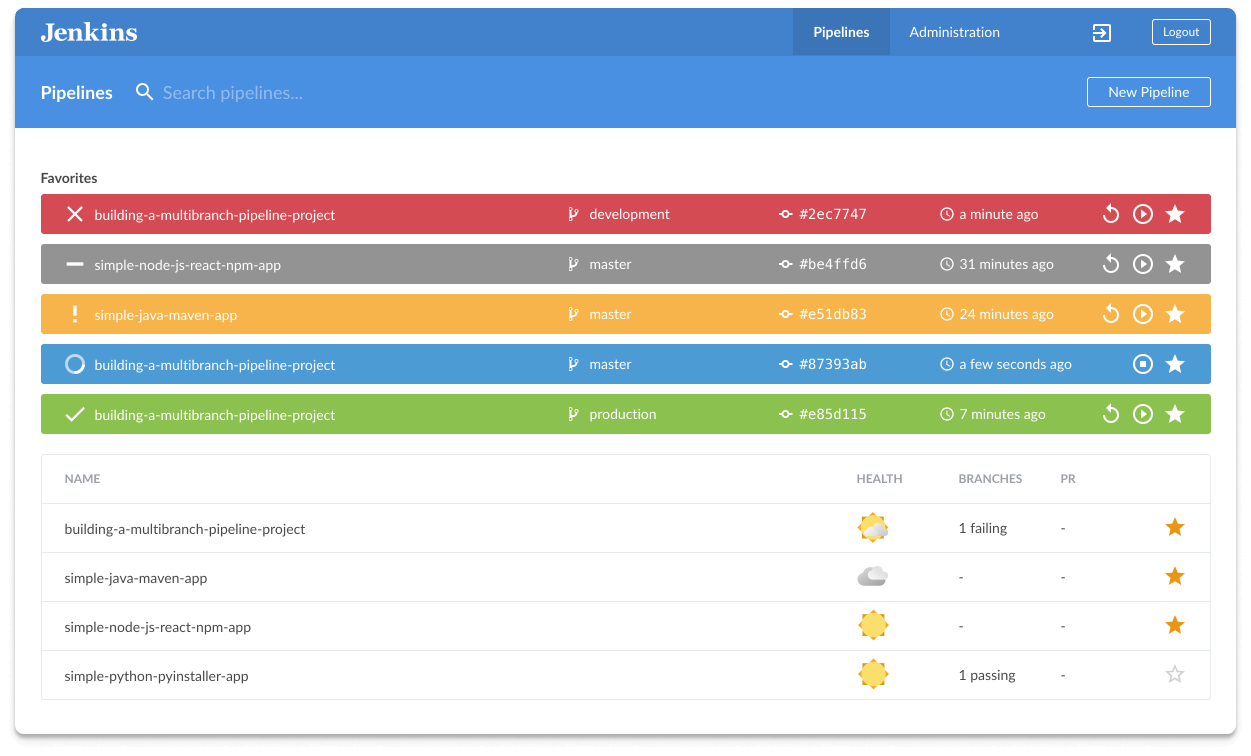Unfavorite the gray simple-node-js-react-npm-app card
Screen dimensions: 1251x756
pos(1175,264)
